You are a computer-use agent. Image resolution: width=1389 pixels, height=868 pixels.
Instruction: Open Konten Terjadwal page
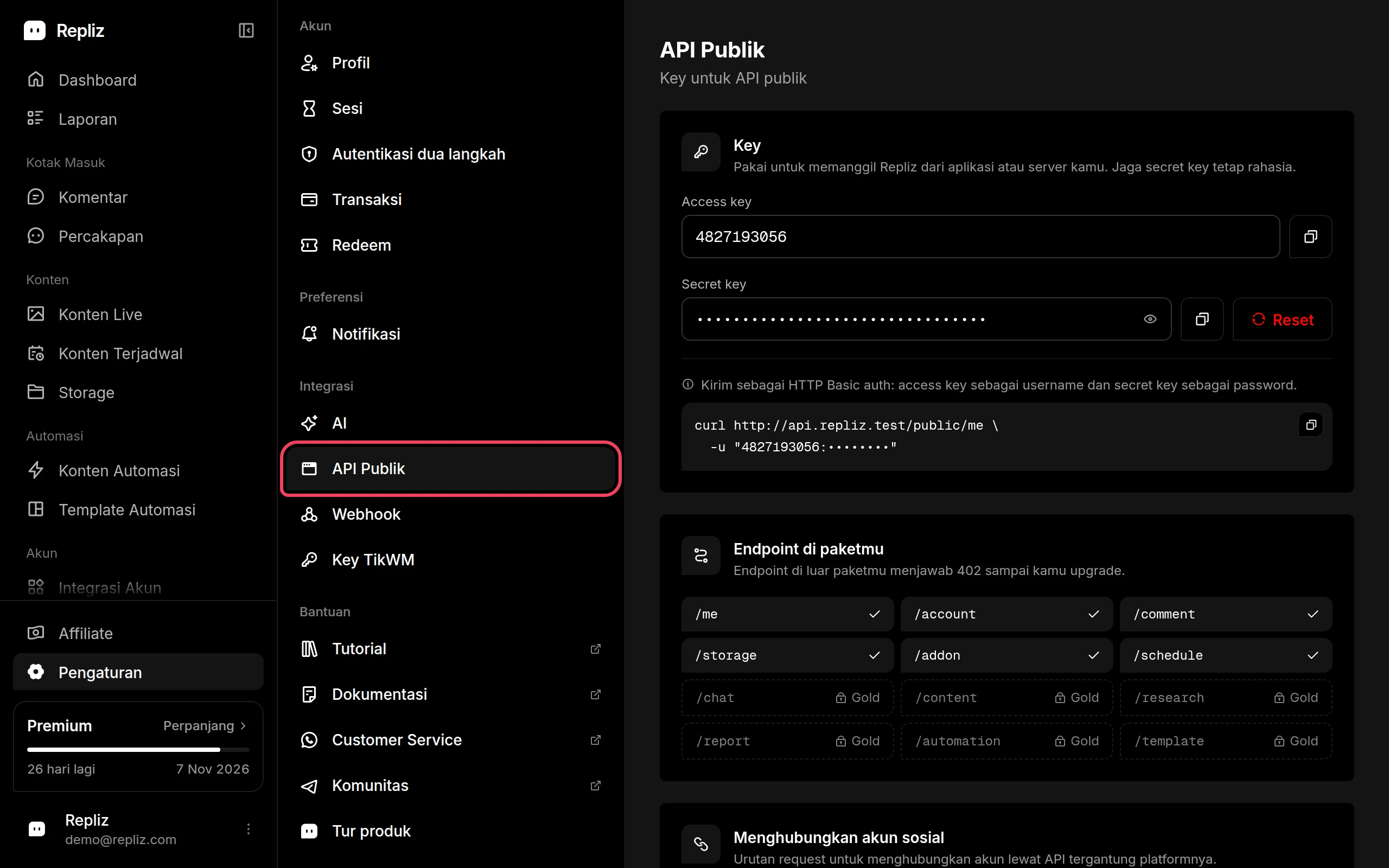[x=138, y=353]
